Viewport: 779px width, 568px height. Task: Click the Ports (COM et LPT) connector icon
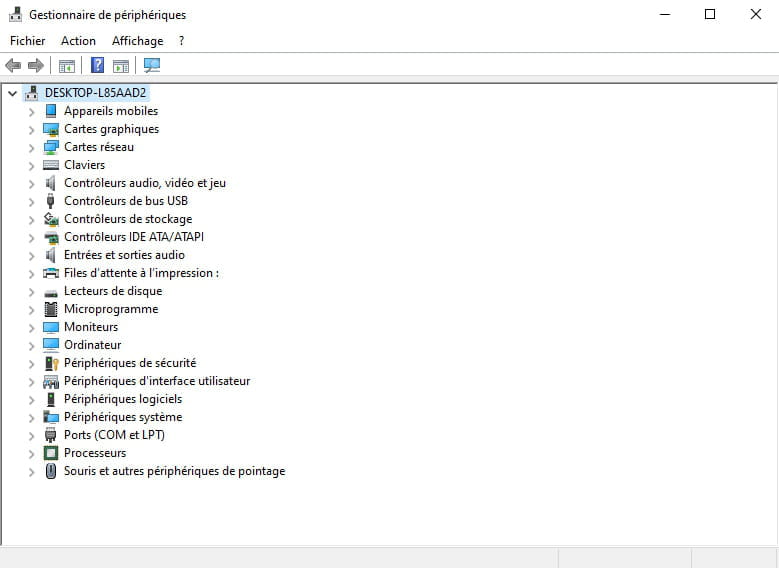coord(51,435)
